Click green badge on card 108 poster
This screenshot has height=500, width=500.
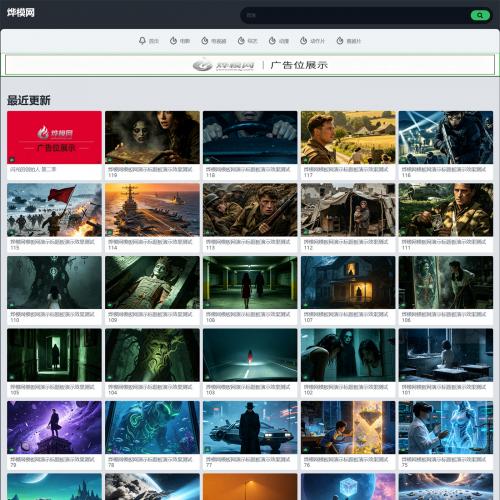click(x=208, y=304)
